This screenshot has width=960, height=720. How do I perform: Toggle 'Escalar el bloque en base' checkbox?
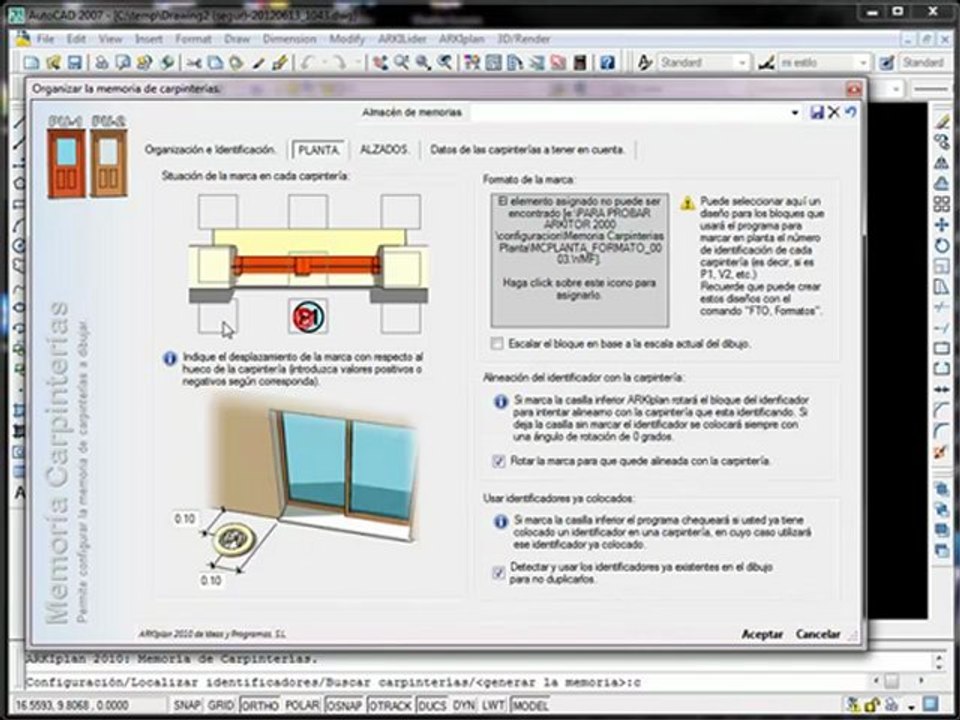pos(497,344)
